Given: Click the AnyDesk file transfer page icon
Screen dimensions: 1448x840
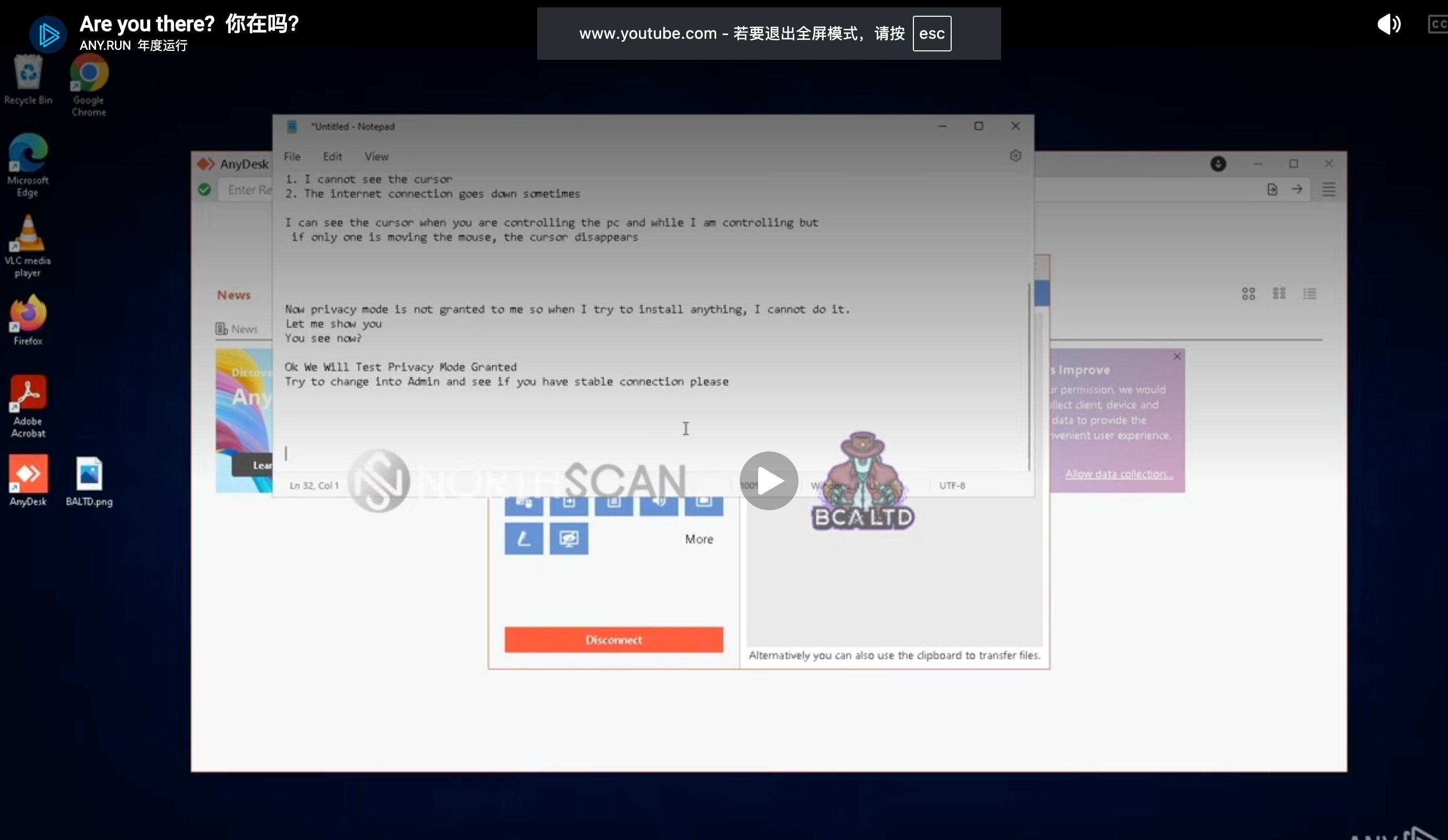Looking at the screenshot, I should pos(1272,189).
